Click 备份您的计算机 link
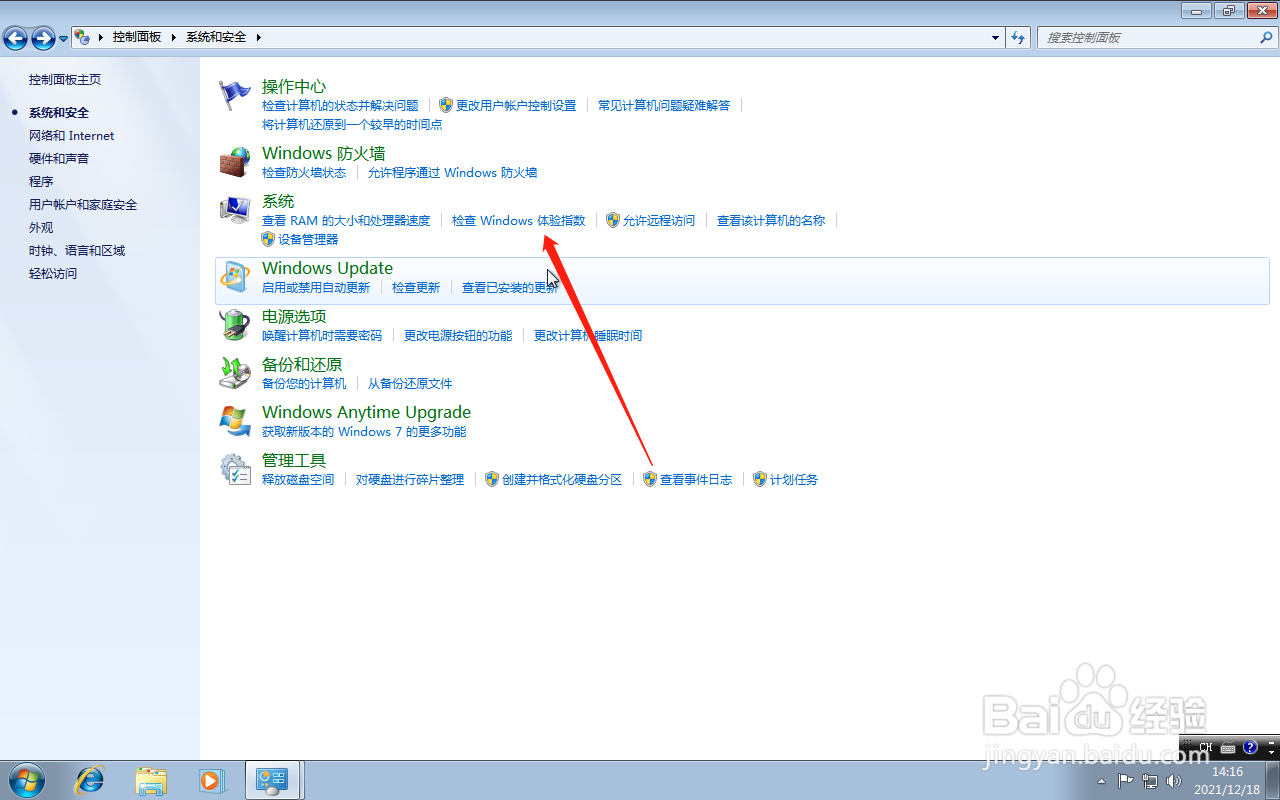 304,383
